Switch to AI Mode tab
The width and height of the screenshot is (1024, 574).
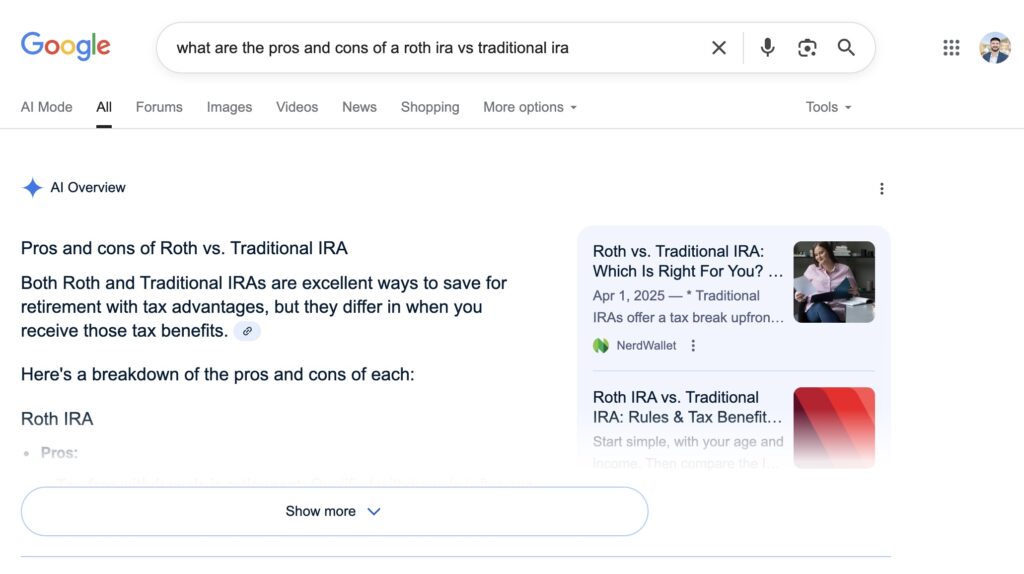[46, 107]
